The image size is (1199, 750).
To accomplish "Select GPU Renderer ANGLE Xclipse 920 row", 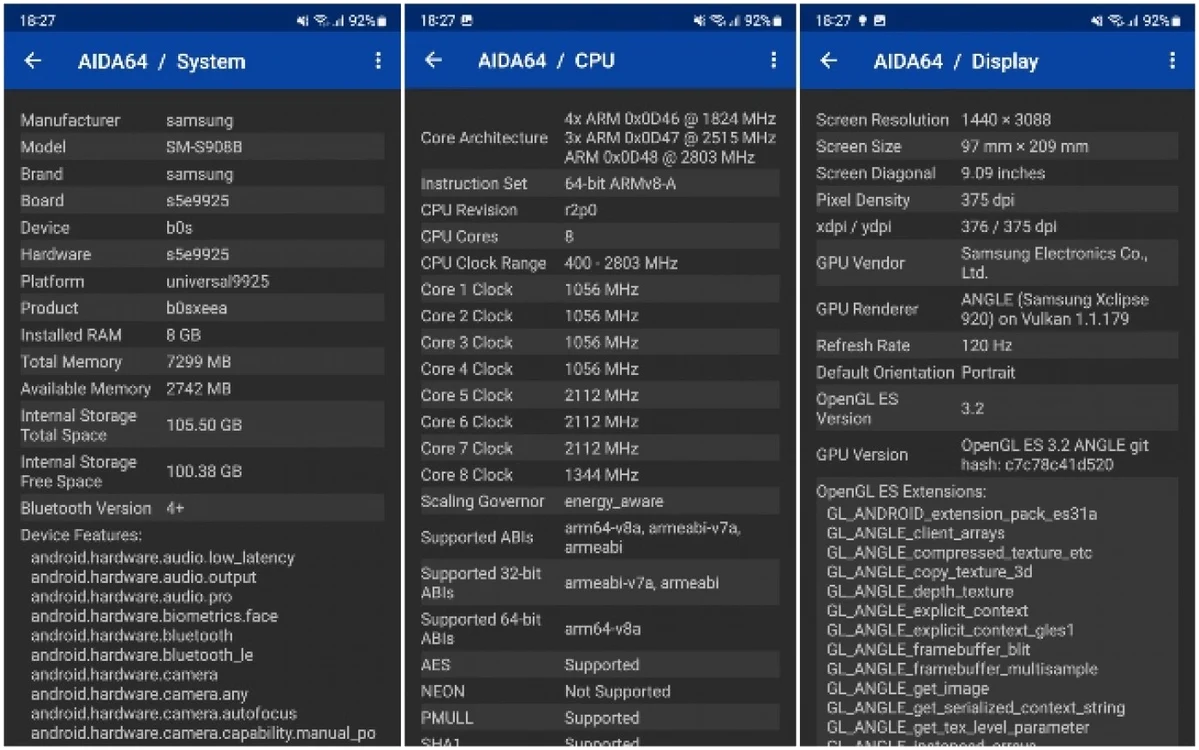I will coord(996,310).
